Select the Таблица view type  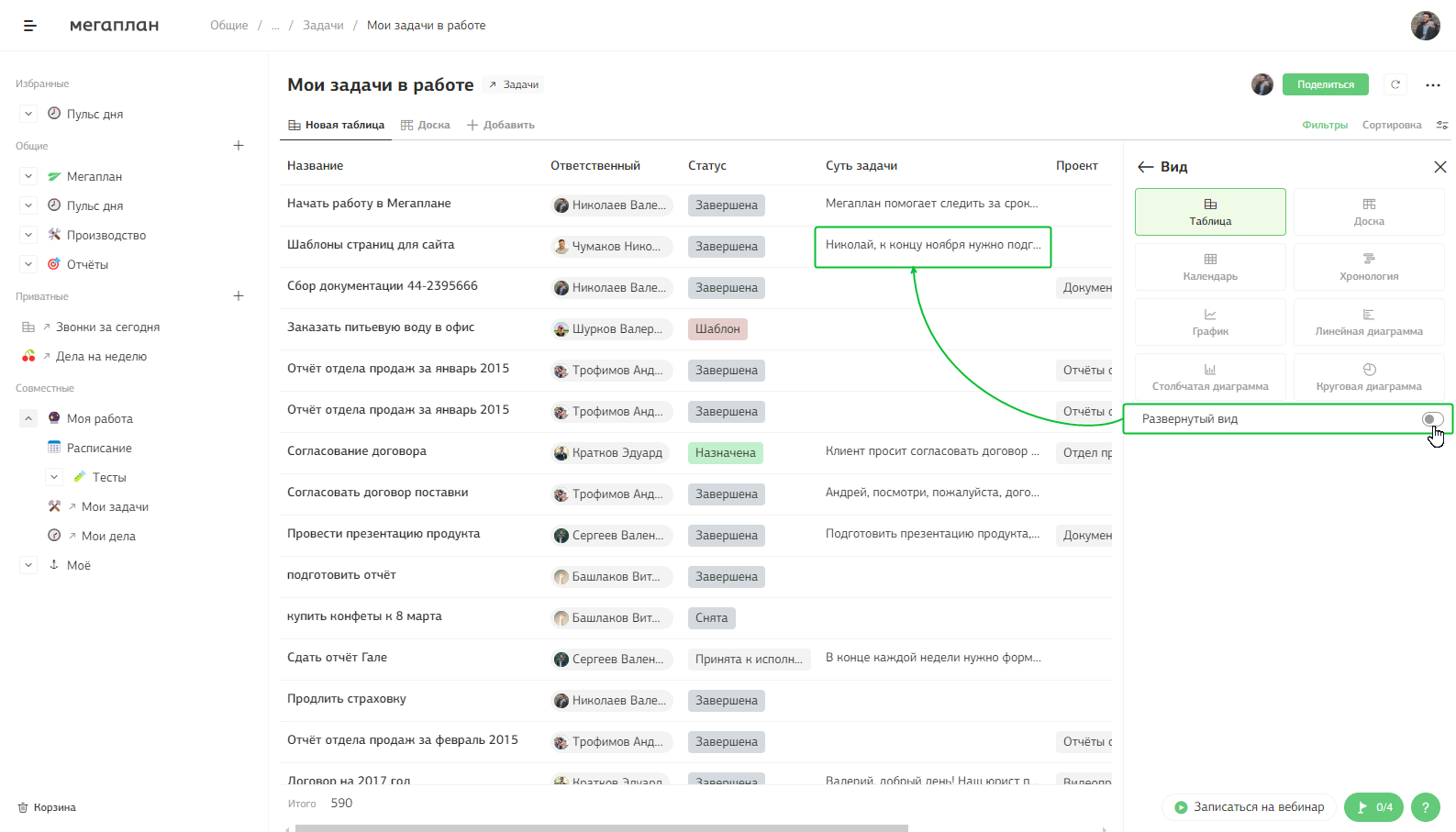click(x=1210, y=212)
